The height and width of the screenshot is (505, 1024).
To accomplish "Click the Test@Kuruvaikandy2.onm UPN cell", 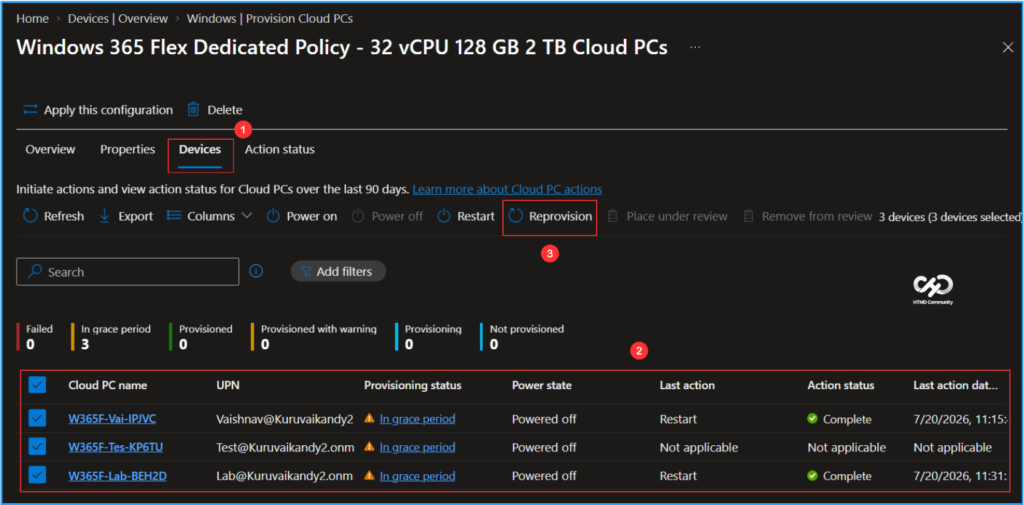I will (x=285, y=448).
